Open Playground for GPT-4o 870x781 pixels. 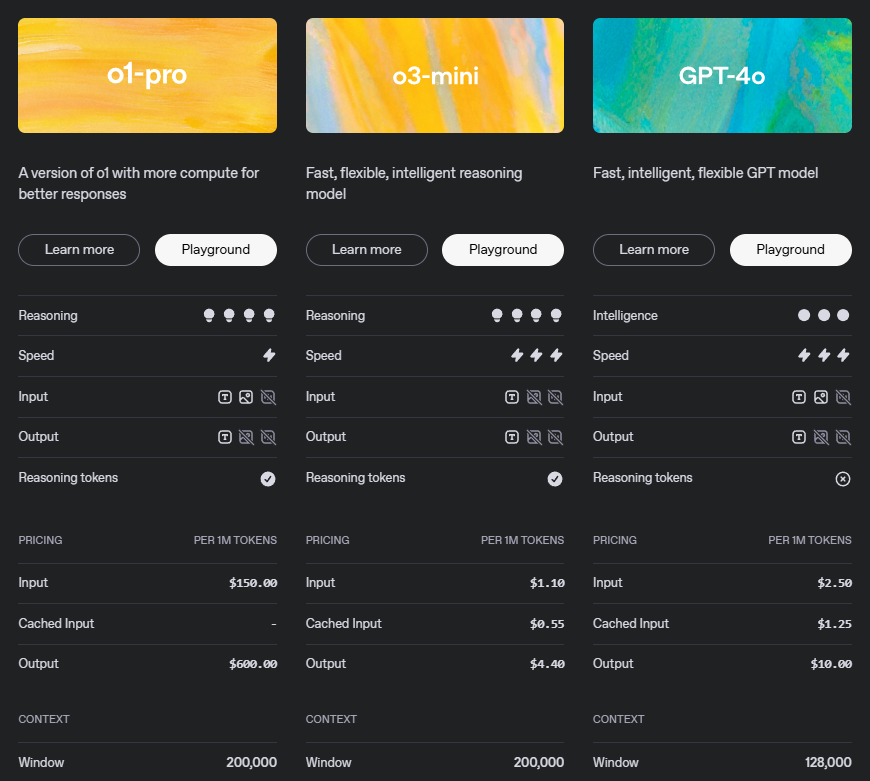coord(791,250)
